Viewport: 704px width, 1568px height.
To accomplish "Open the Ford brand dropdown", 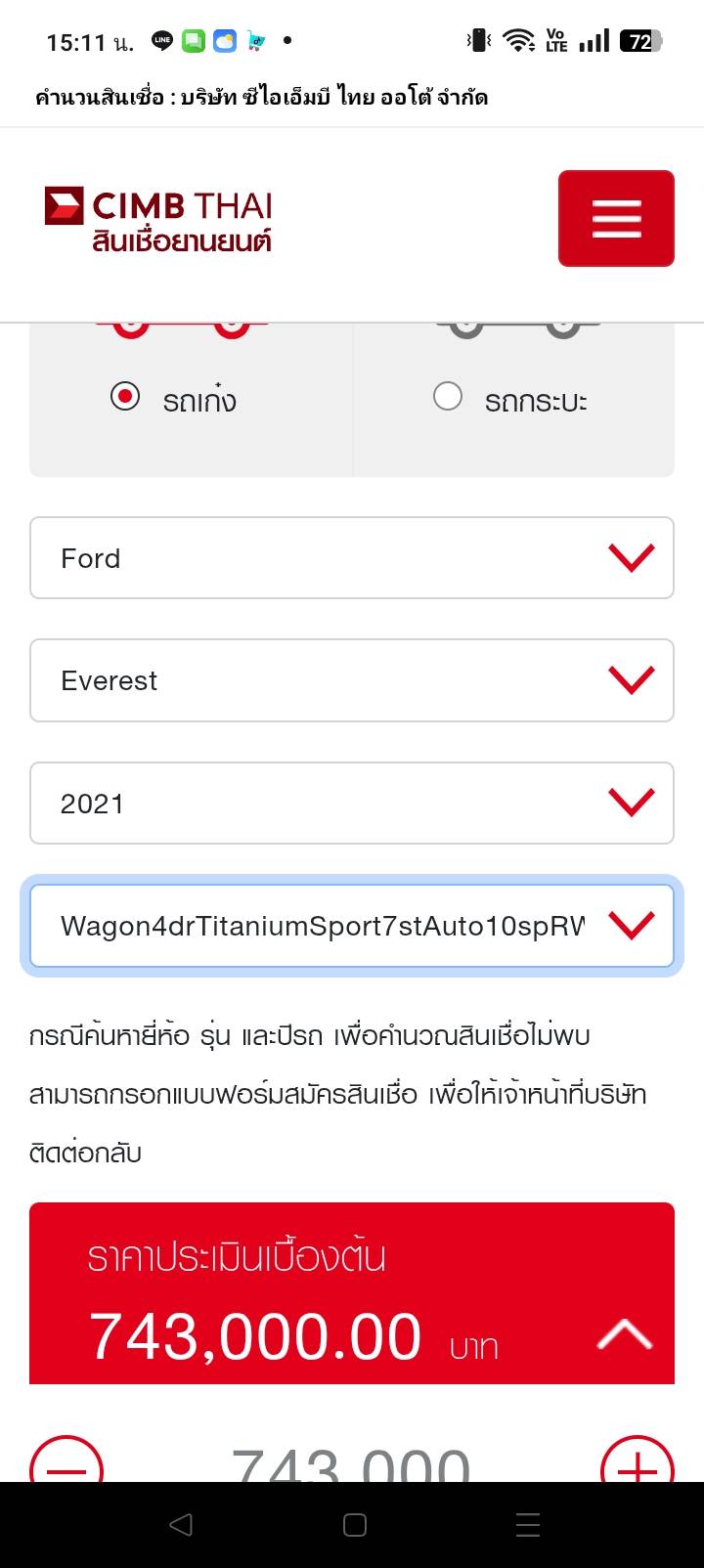I will point(352,558).
